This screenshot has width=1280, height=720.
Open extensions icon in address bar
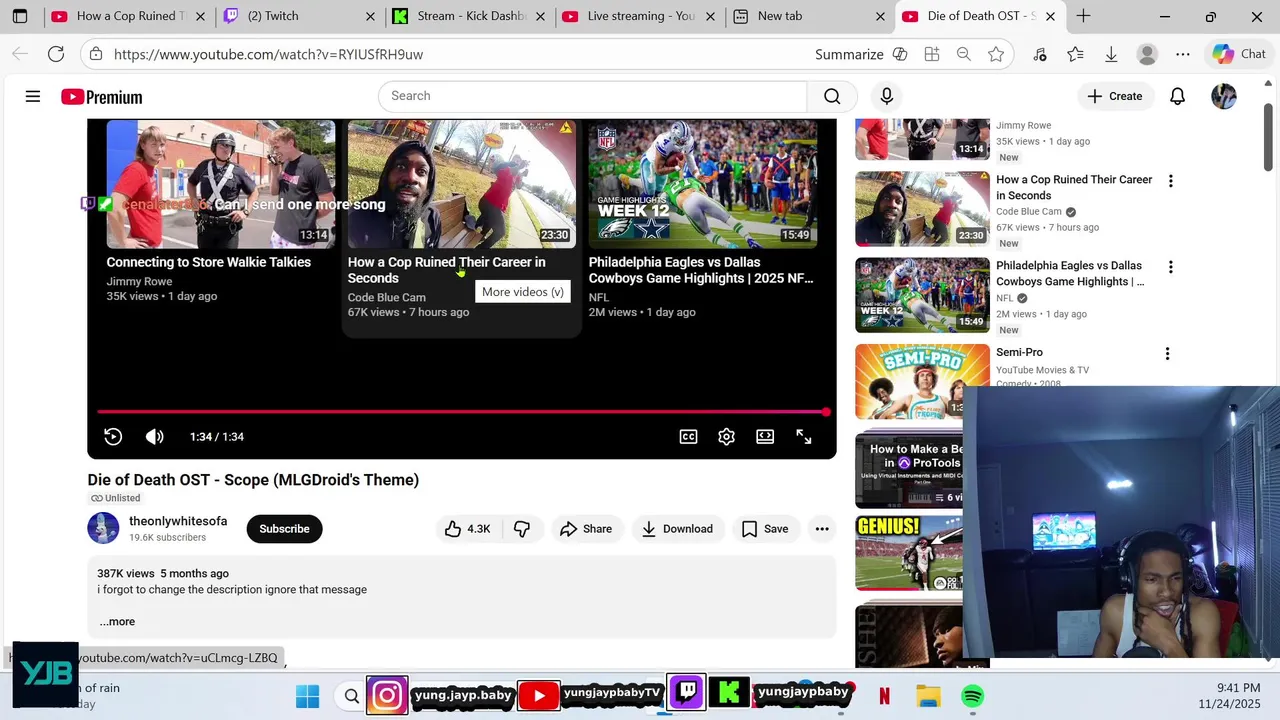(932, 54)
